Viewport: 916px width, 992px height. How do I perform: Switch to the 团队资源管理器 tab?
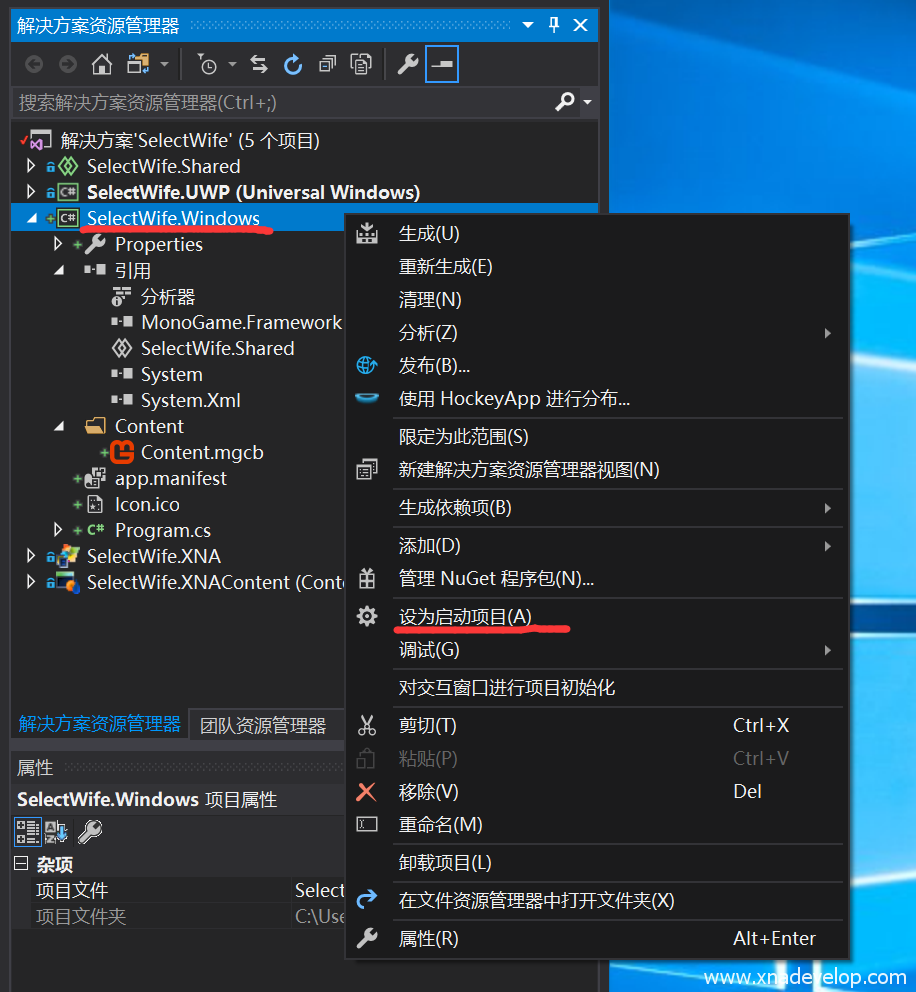point(263,725)
